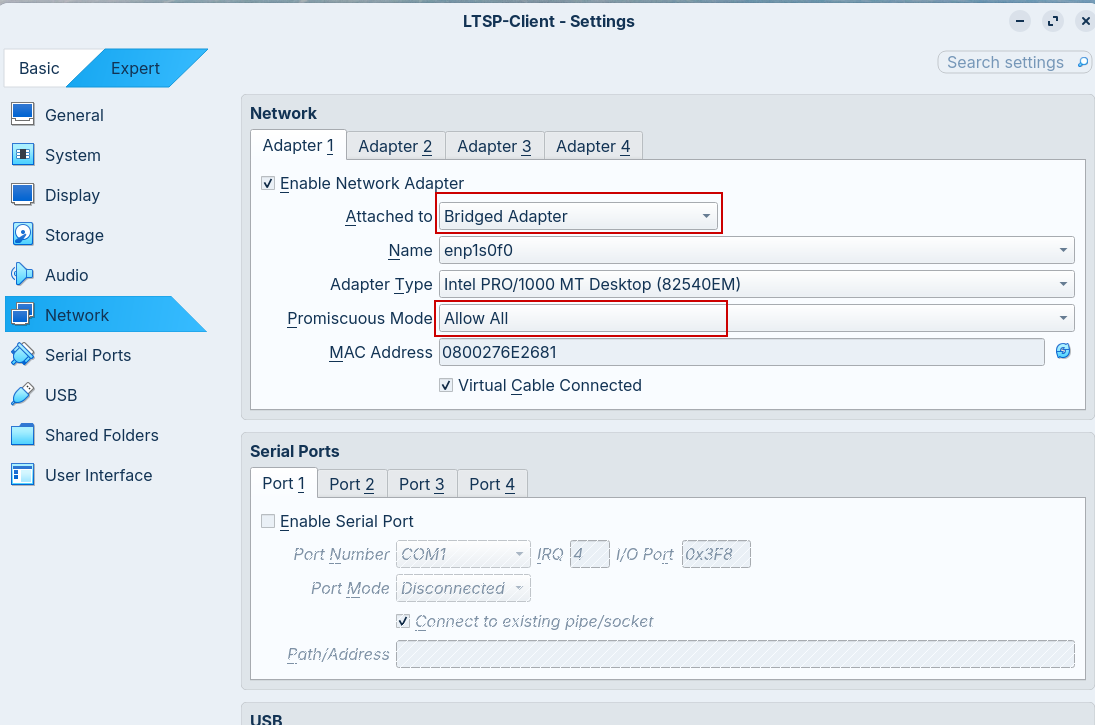This screenshot has width=1095, height=725.
Task: Open the Port Mode Disconnected dropdown
Action: click(463, 588)
